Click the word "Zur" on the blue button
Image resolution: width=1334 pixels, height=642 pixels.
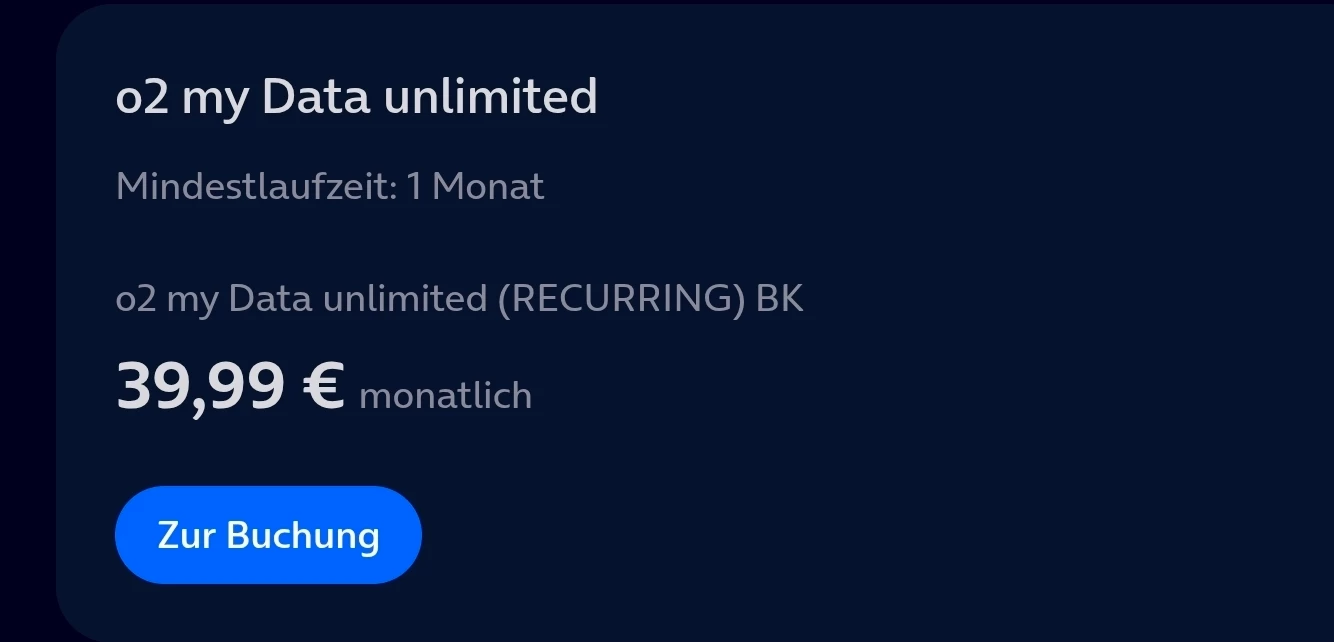point(186,536)
